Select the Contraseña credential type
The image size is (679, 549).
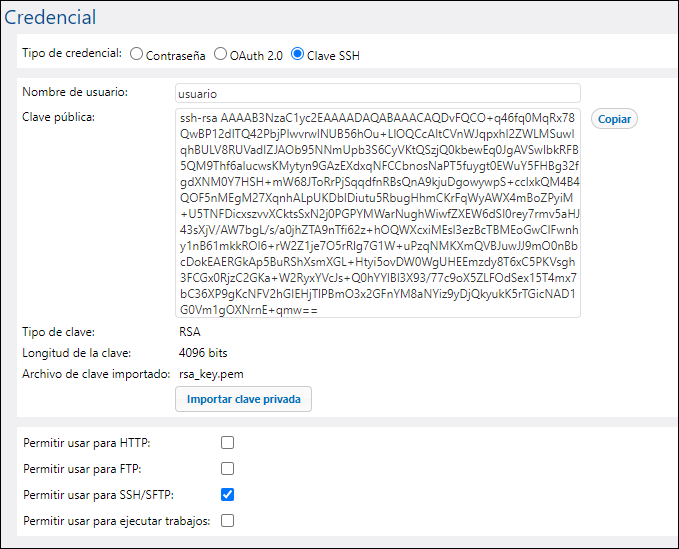tap(137, 54)
